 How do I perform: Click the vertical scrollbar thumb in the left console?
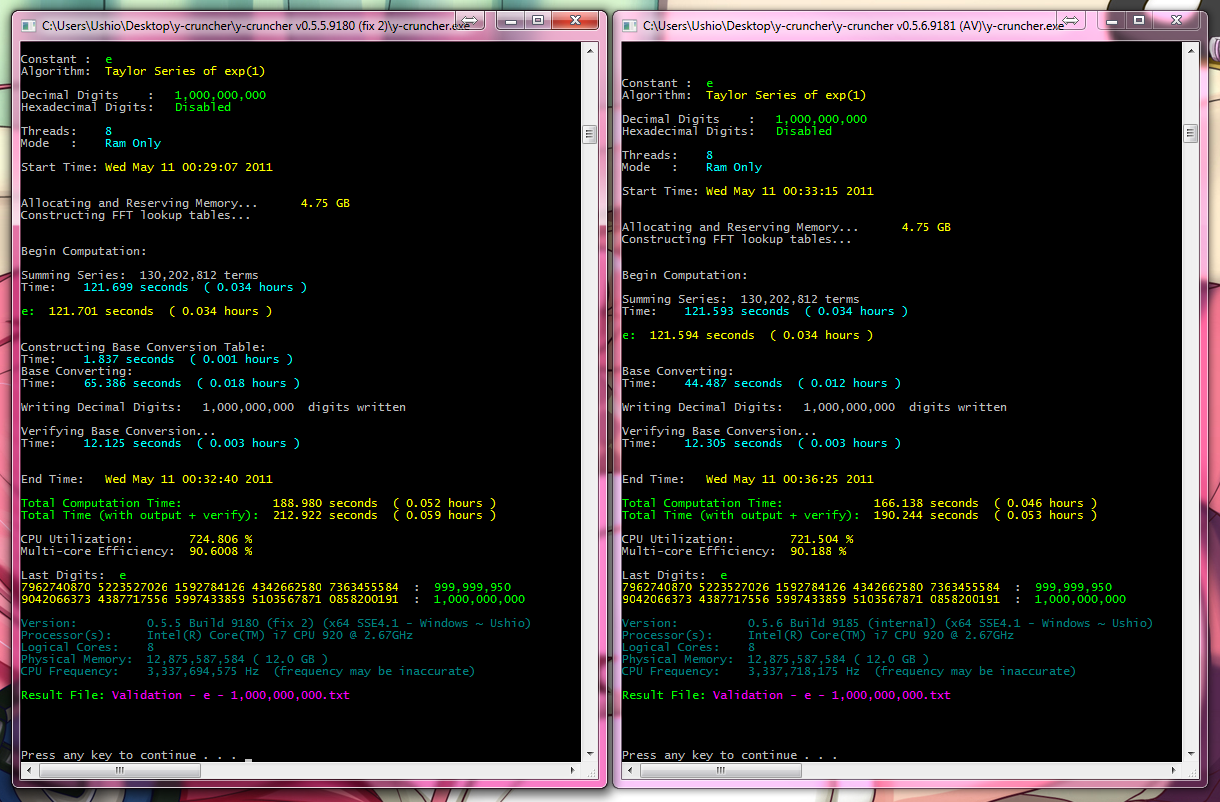pos(589,133)
